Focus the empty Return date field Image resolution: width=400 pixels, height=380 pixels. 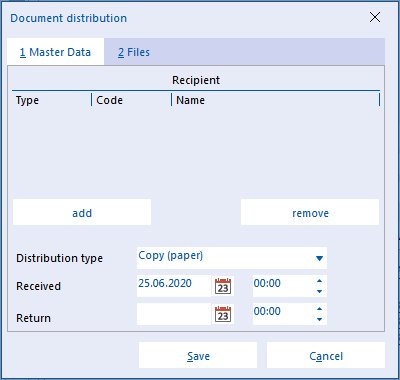coord(174,314)
